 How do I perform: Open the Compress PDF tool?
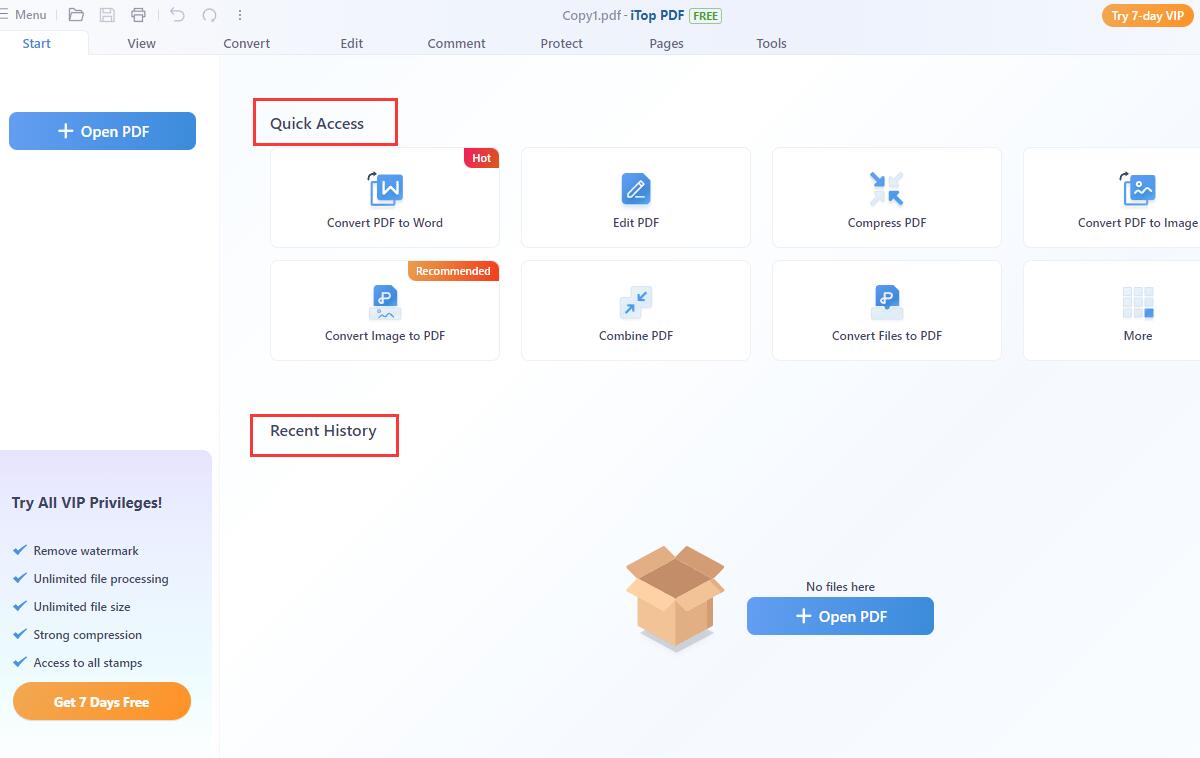886,197
